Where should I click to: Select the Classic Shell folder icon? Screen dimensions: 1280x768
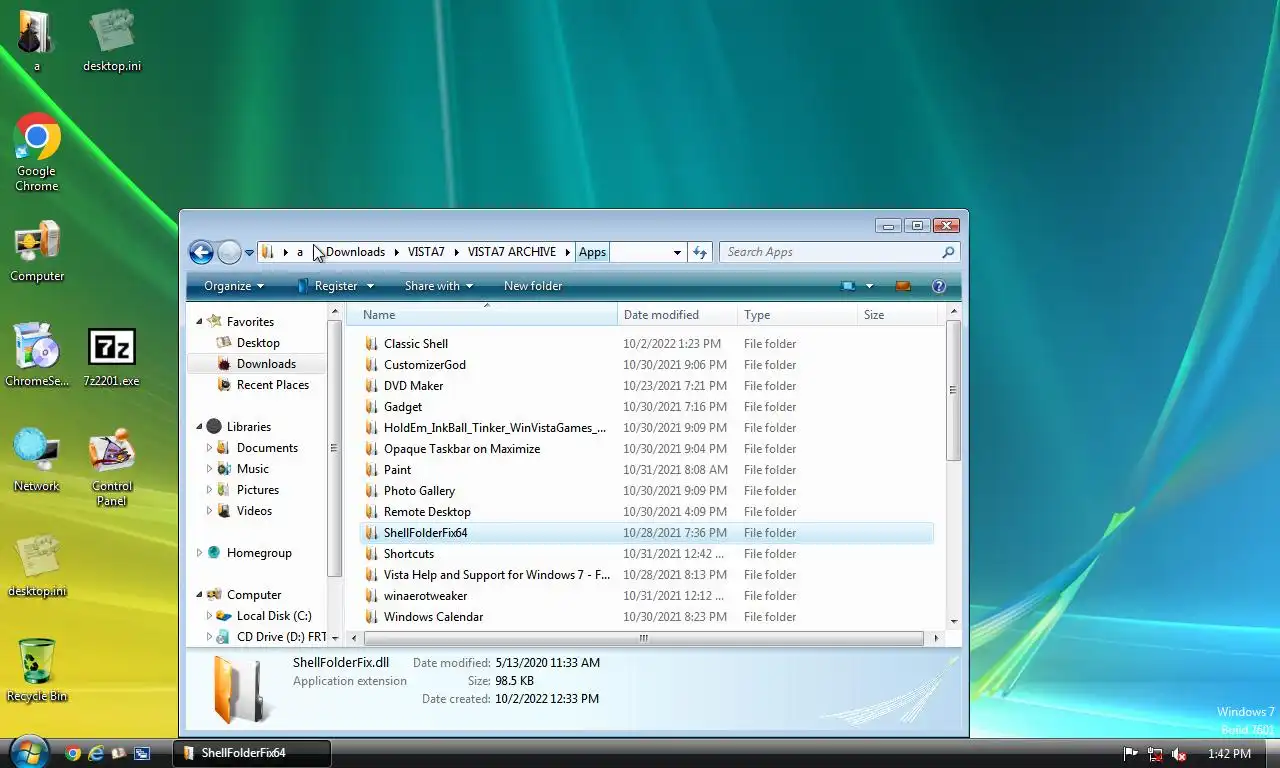pos(371,344)
